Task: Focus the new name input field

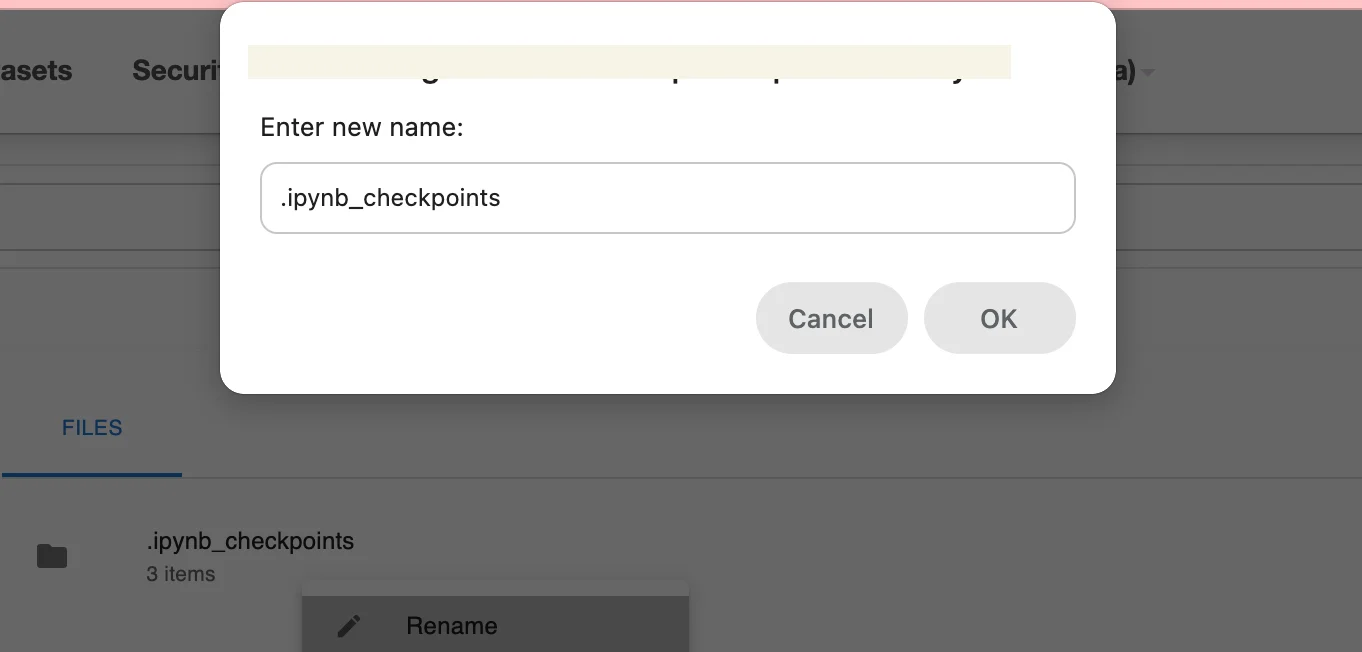Action: (x=667, y=198)
